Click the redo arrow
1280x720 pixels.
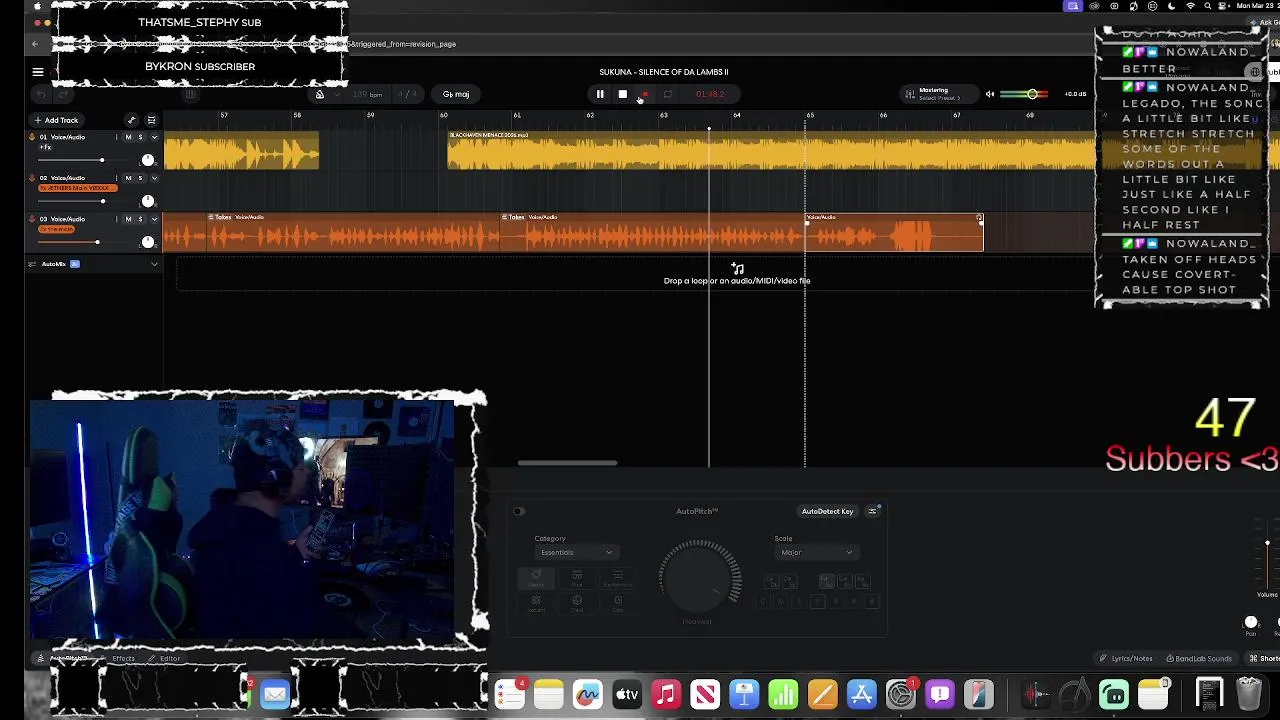[62, 94]
